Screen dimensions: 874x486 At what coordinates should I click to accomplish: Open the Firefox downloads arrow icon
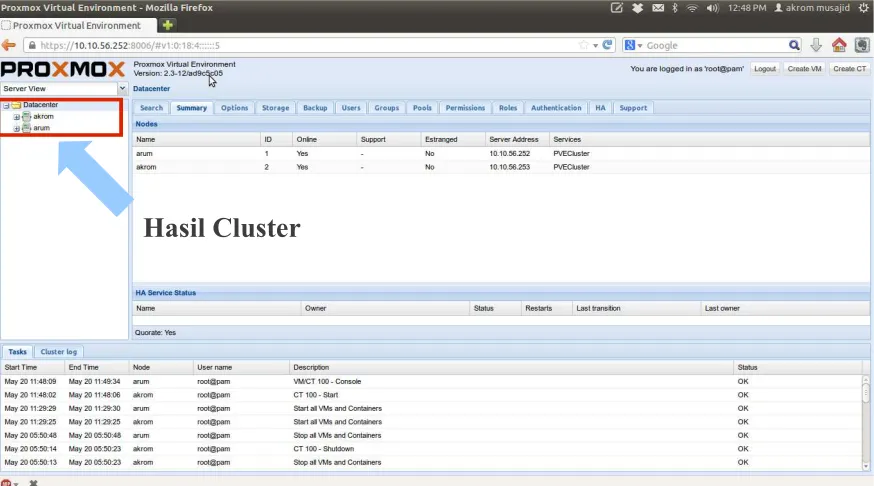click(x=816, y=45)
